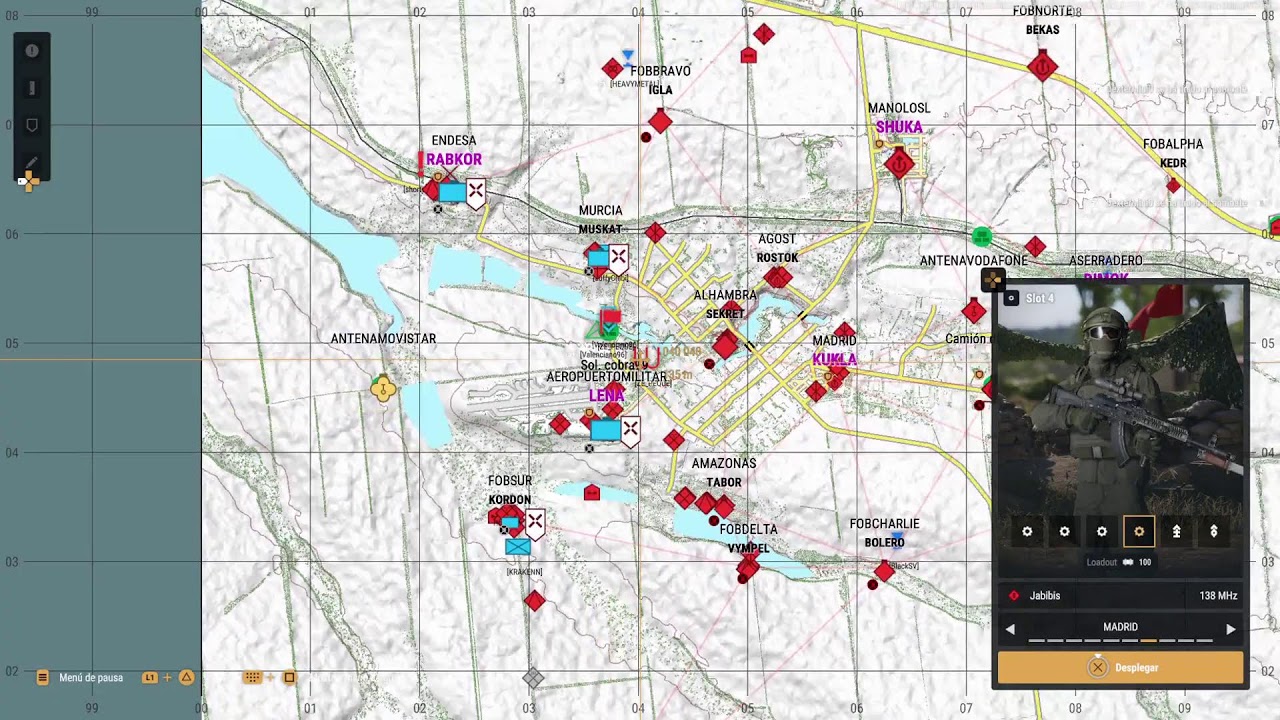Click the white crossed-tools shield at RABKOR

click(476, 193)
